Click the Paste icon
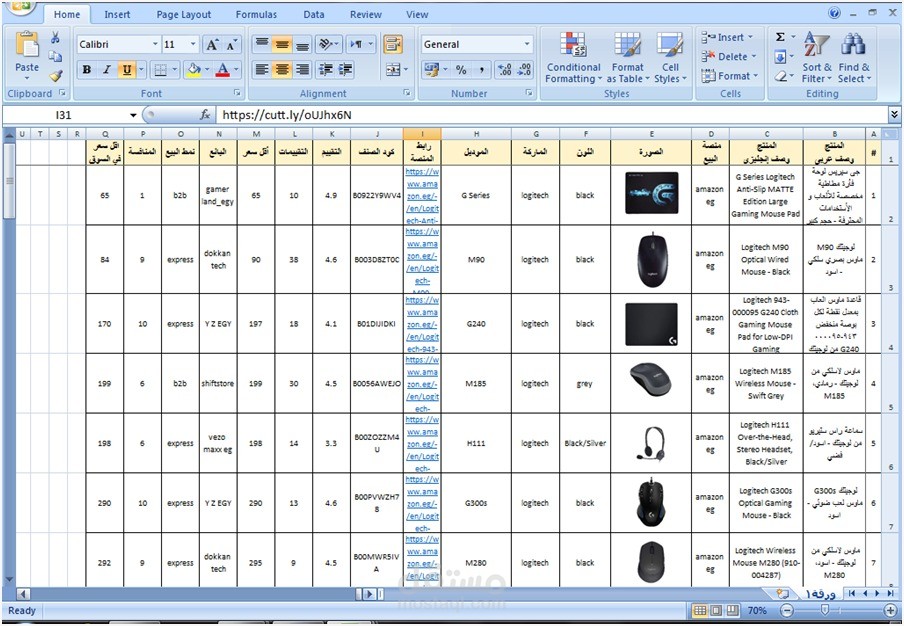904x626 pixels. pos(27,45)
